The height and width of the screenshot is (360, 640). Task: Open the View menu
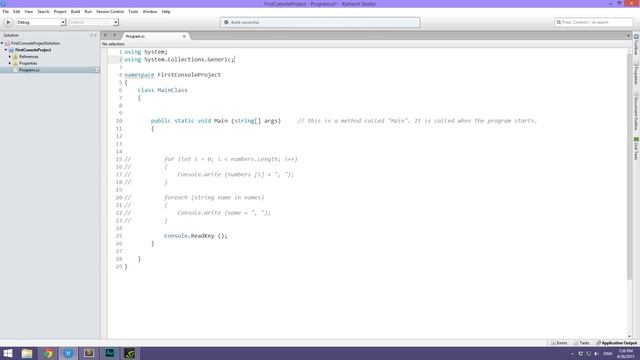coord(29,12)
